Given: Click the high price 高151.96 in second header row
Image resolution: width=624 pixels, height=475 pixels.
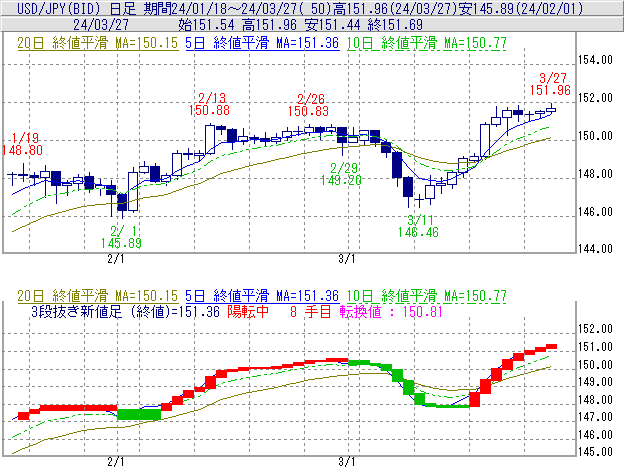Looking at the screenshot, I should pyautogui.click(x=269, y=25).
